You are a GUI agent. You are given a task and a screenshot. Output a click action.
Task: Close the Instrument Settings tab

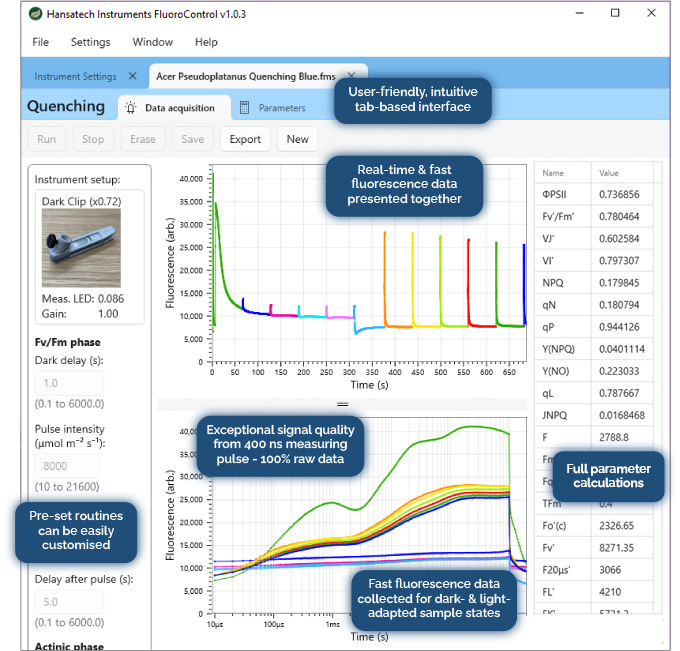(x=133, y=76)
